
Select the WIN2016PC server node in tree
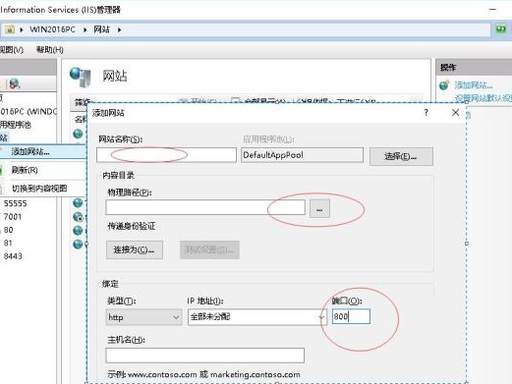pos(28,111)
